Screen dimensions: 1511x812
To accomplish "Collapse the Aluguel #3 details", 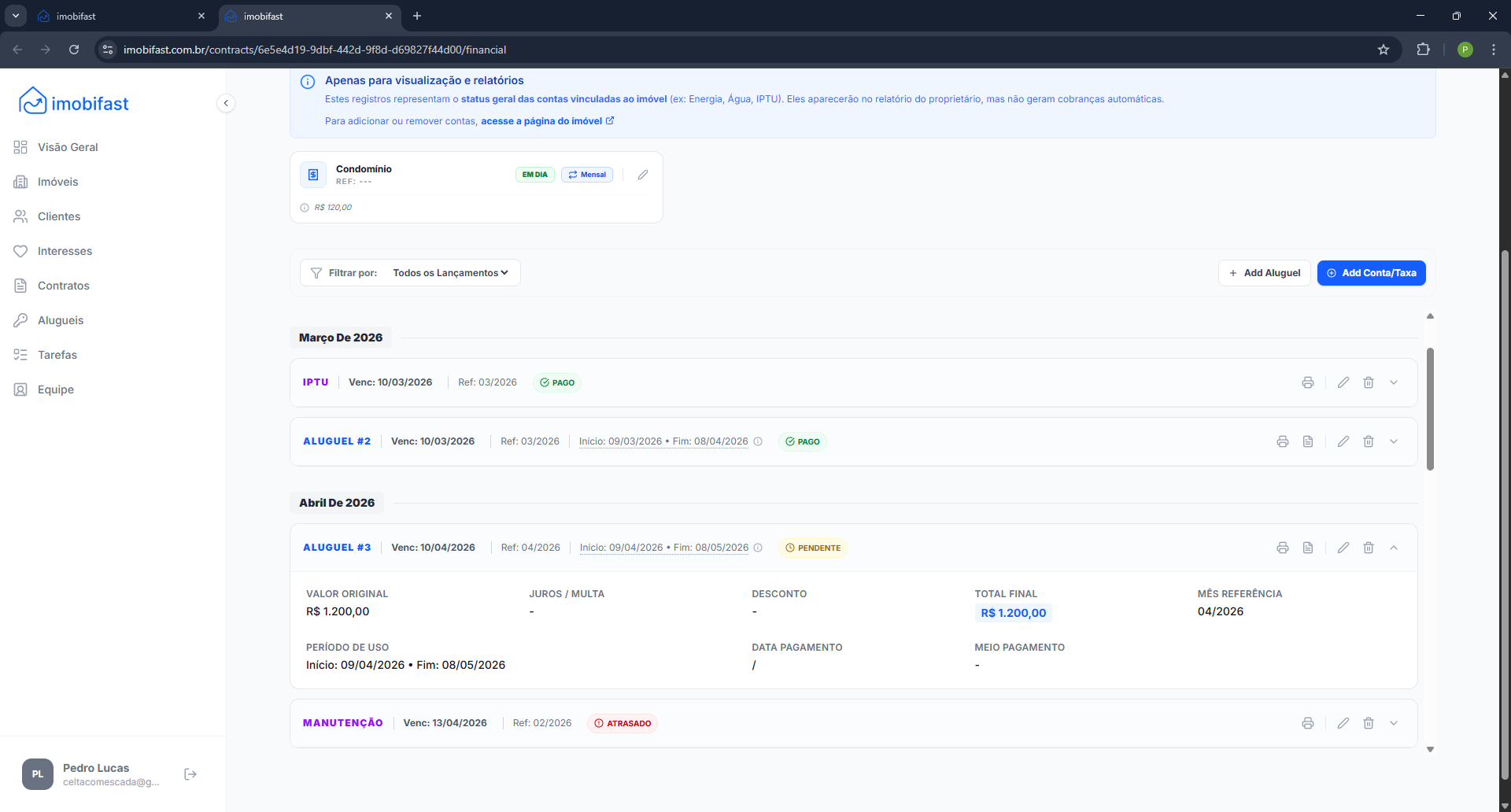I will pyautogui.click(x=1393, y=548).
